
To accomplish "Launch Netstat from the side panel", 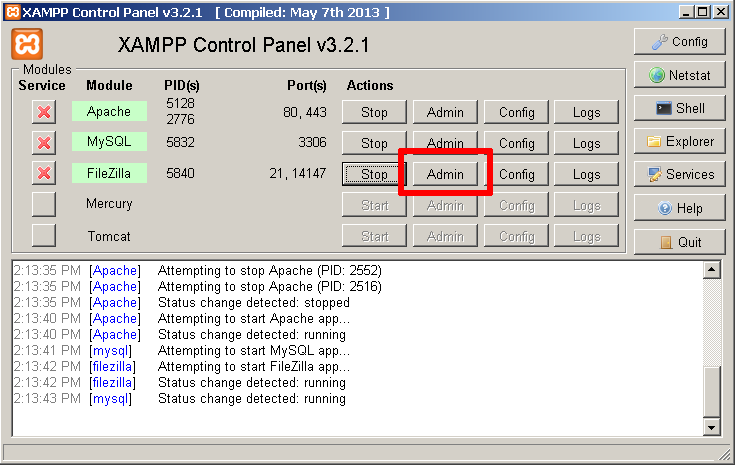I will point(679,75).
